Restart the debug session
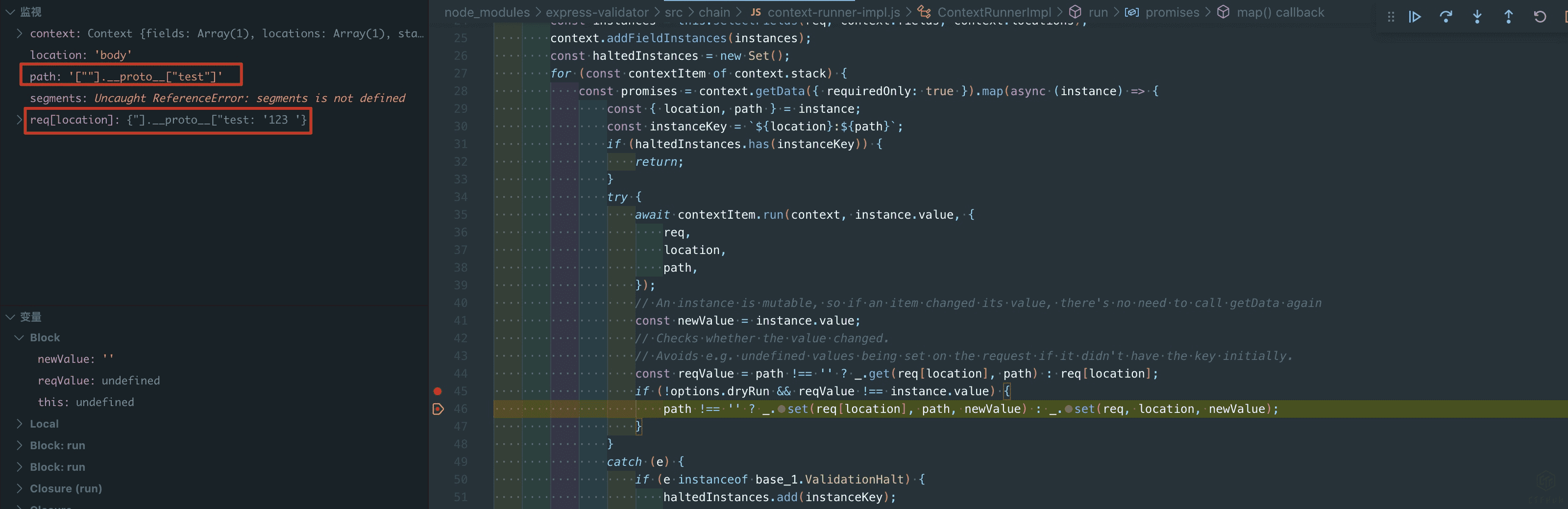 1540,17
